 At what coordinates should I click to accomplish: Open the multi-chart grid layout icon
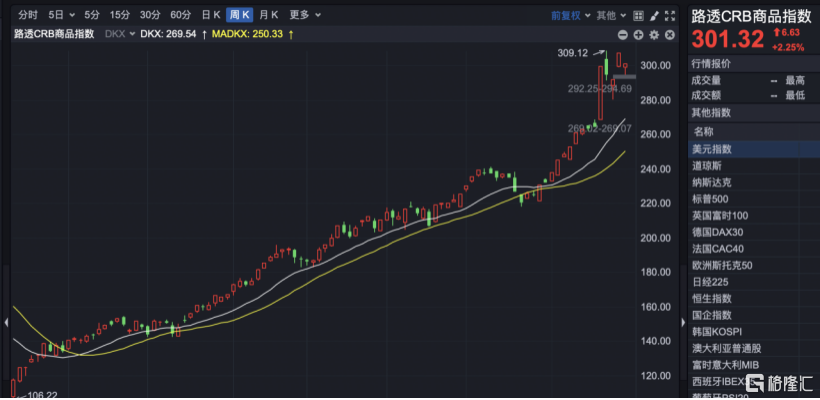point(639,16)
